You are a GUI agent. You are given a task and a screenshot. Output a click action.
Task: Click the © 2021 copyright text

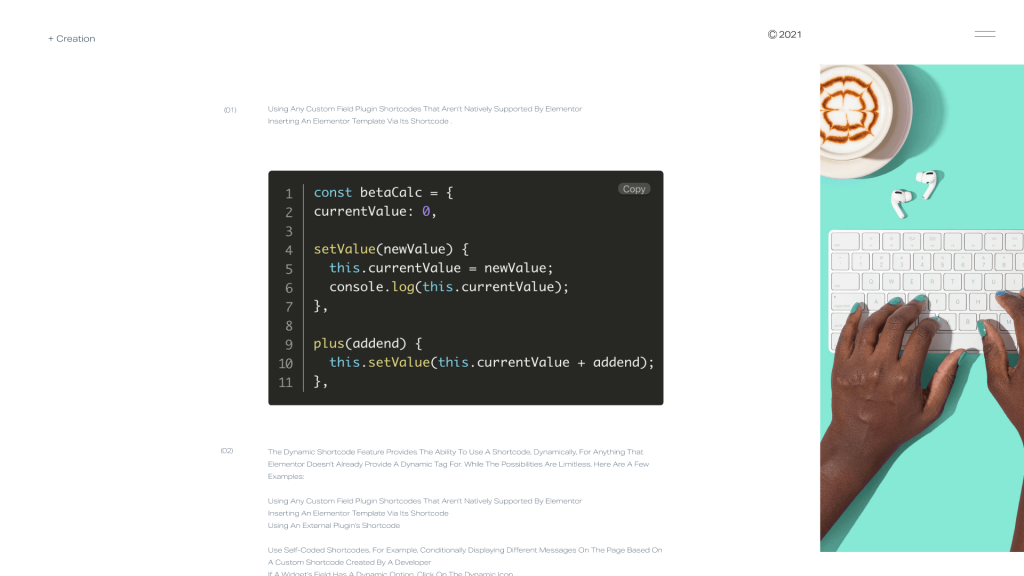785,34
